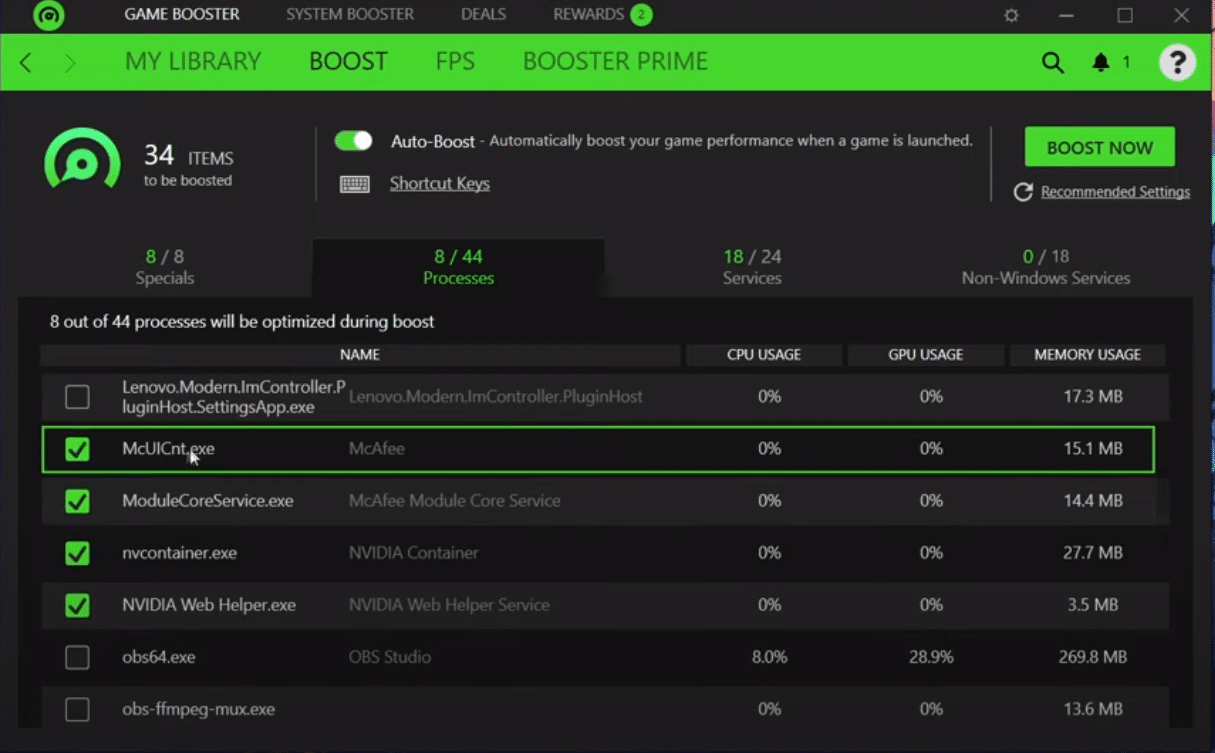Viewport: 1215px width, 753px height.
Task: Enable boosting for obs64.exe
Action: (77, 657)
